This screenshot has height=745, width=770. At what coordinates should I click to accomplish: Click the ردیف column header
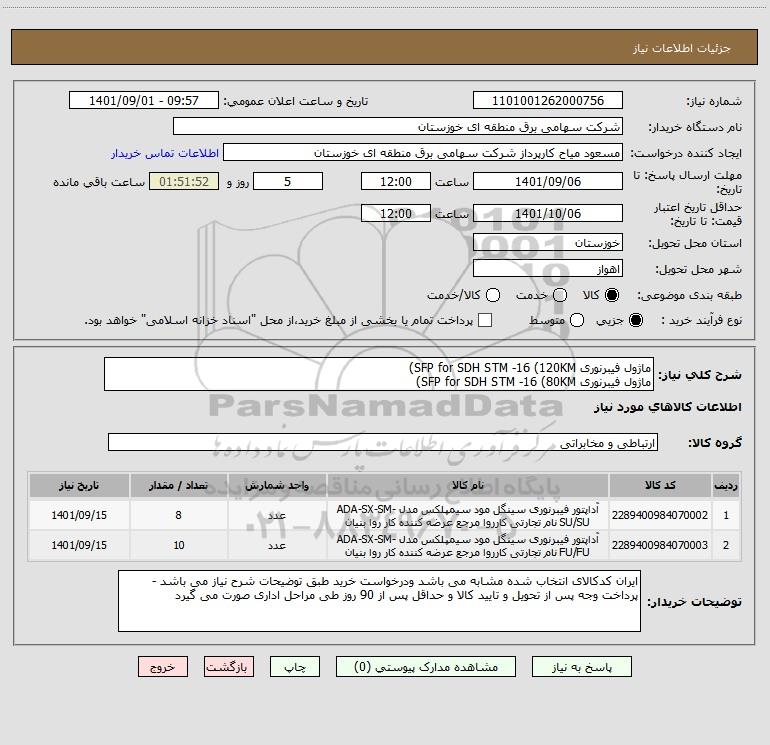pos(726,486)
